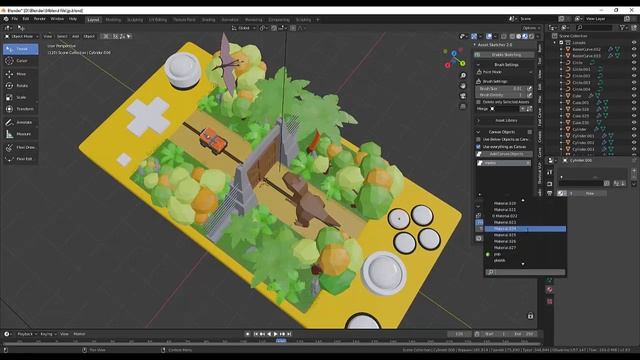This screenshot has height=360, width=640.
Task: Switch to the Modeling workspace tab
Action: [113, 20]
